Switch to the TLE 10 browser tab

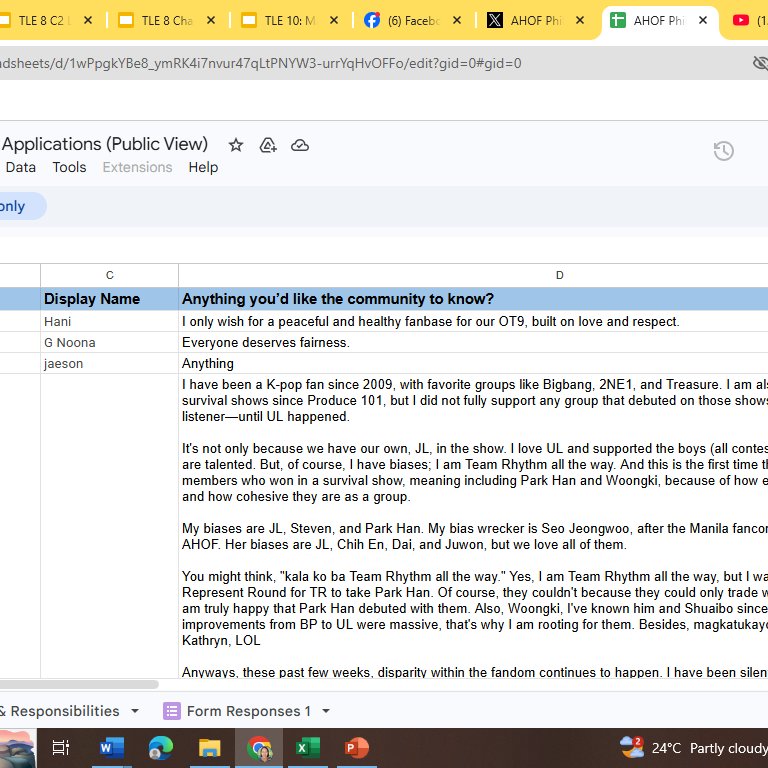288,21
